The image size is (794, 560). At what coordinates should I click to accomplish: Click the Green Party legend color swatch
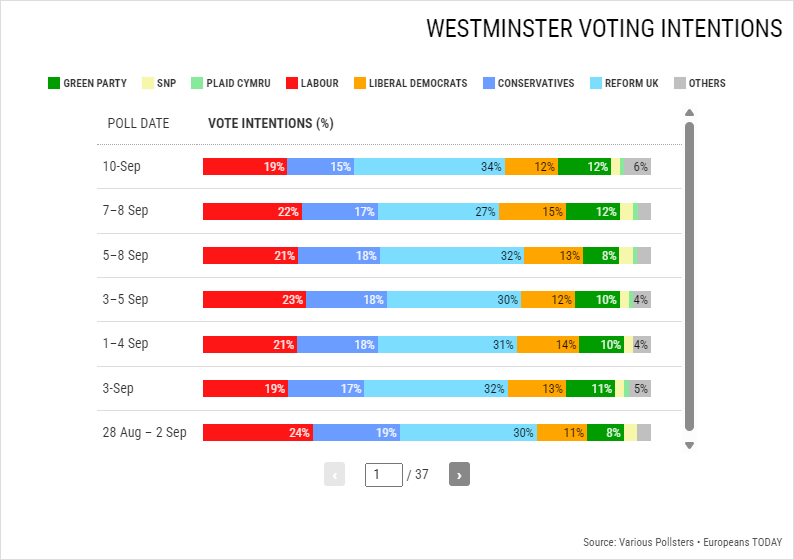pos(54,83)
